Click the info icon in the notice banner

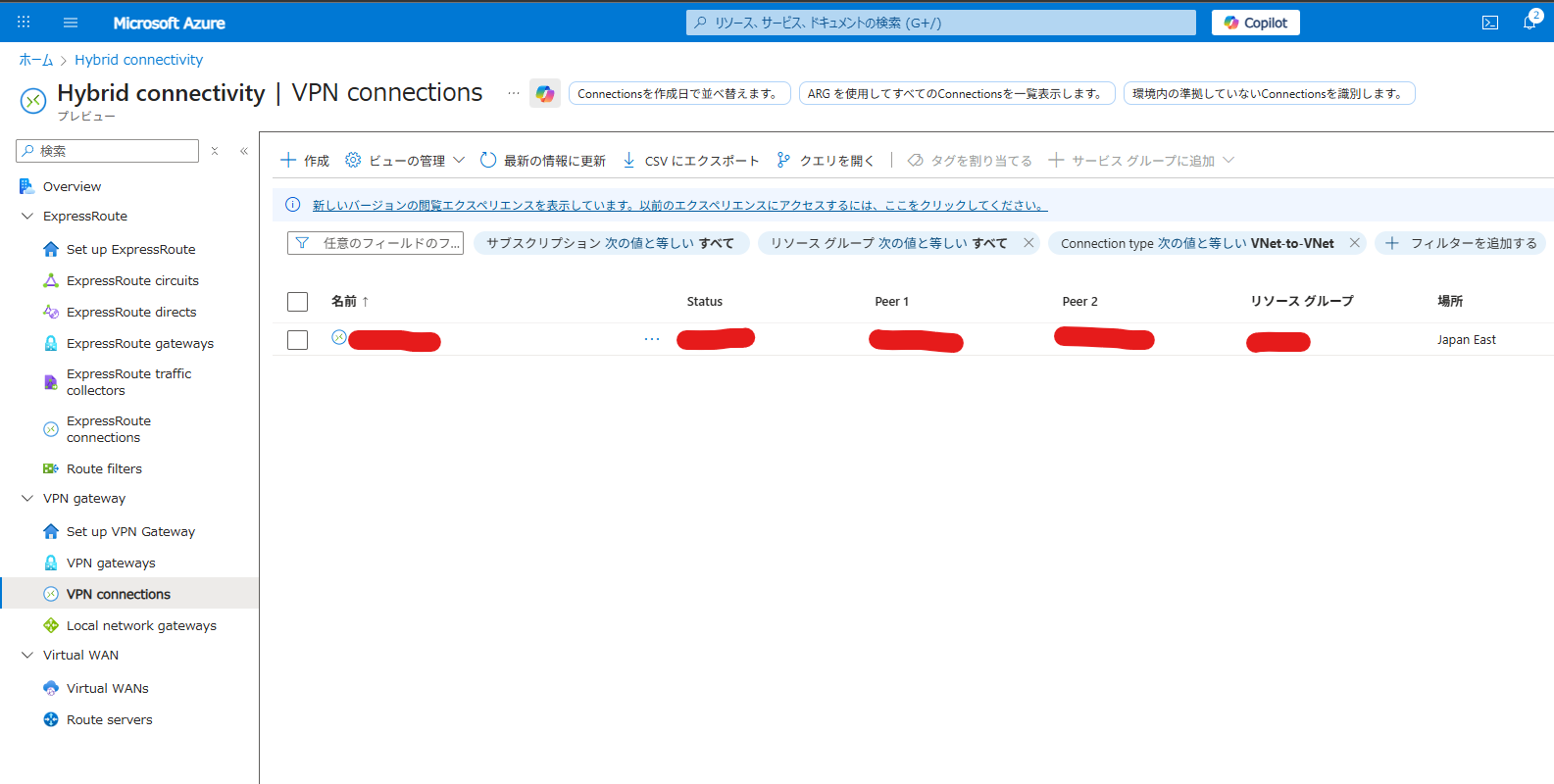tap(292, 205)
